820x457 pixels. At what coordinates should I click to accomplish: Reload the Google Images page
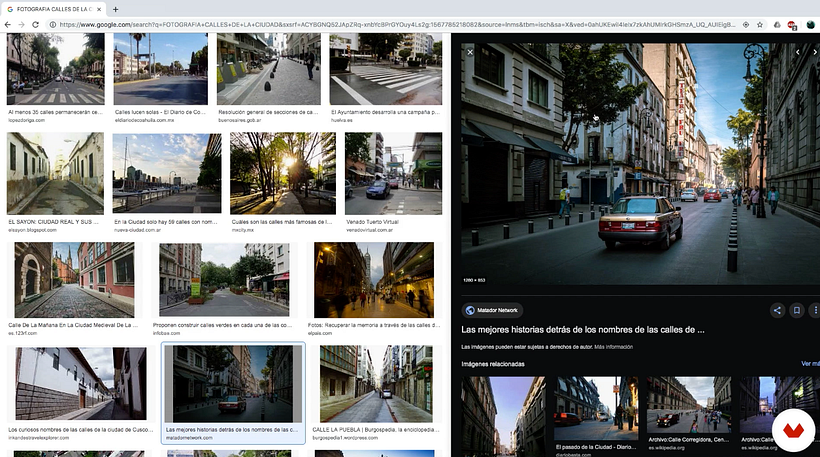[x=36, y=25]
